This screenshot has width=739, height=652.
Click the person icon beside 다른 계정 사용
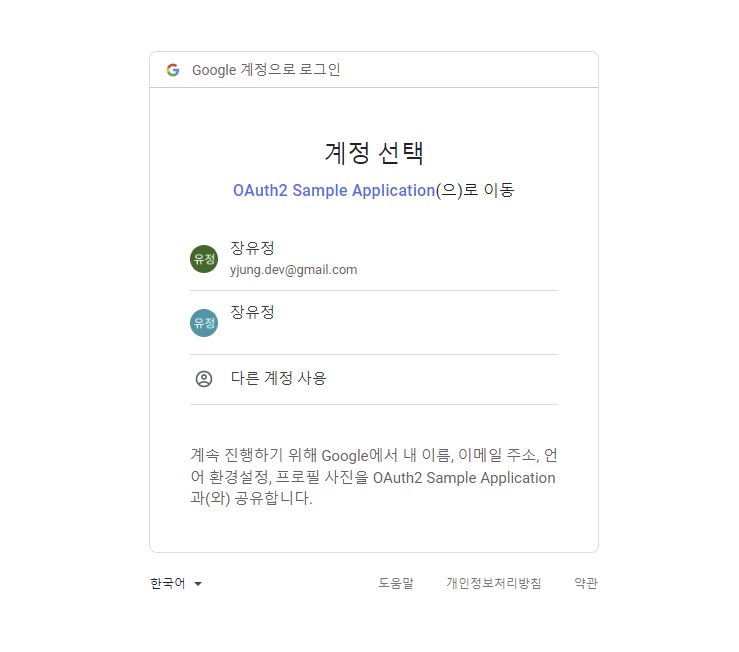(x=204, y=379)
